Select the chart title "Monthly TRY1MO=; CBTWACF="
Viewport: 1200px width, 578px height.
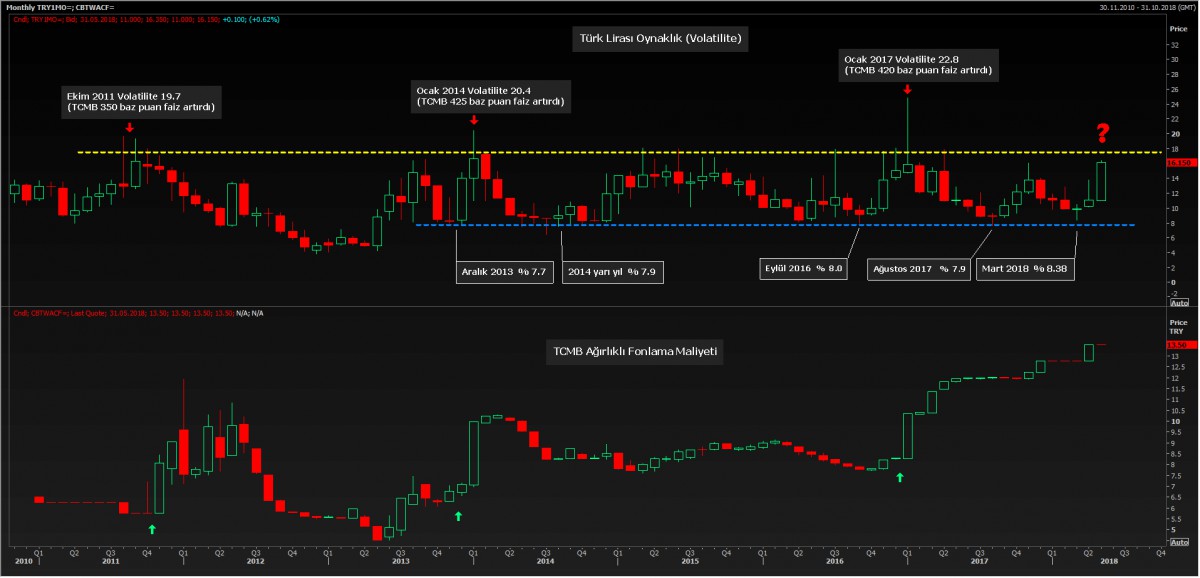point(60,7)
